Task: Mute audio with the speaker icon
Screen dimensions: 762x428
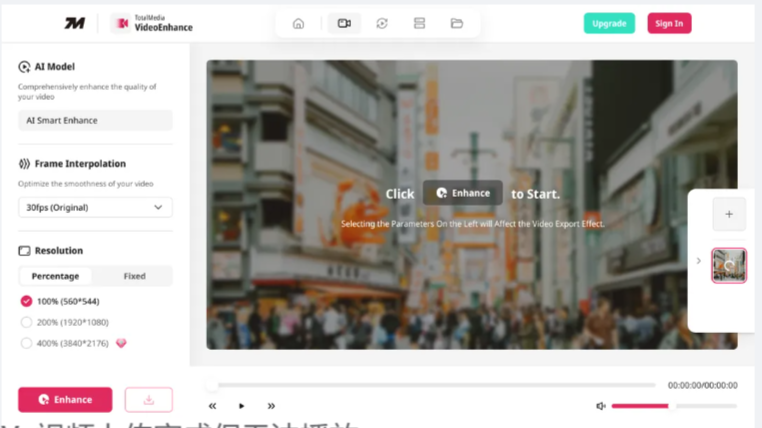Action: pyautogui.click(x=601, y=406)
